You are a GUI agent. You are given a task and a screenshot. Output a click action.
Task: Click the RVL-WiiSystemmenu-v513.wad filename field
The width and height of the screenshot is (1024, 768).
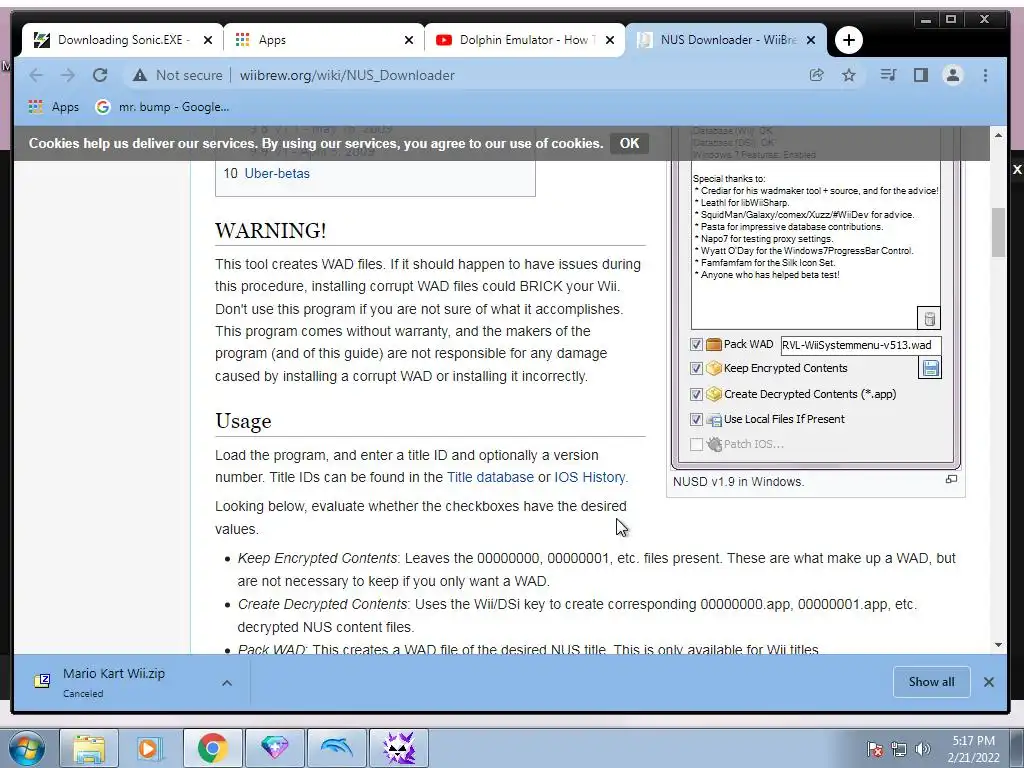pos(861,345)
